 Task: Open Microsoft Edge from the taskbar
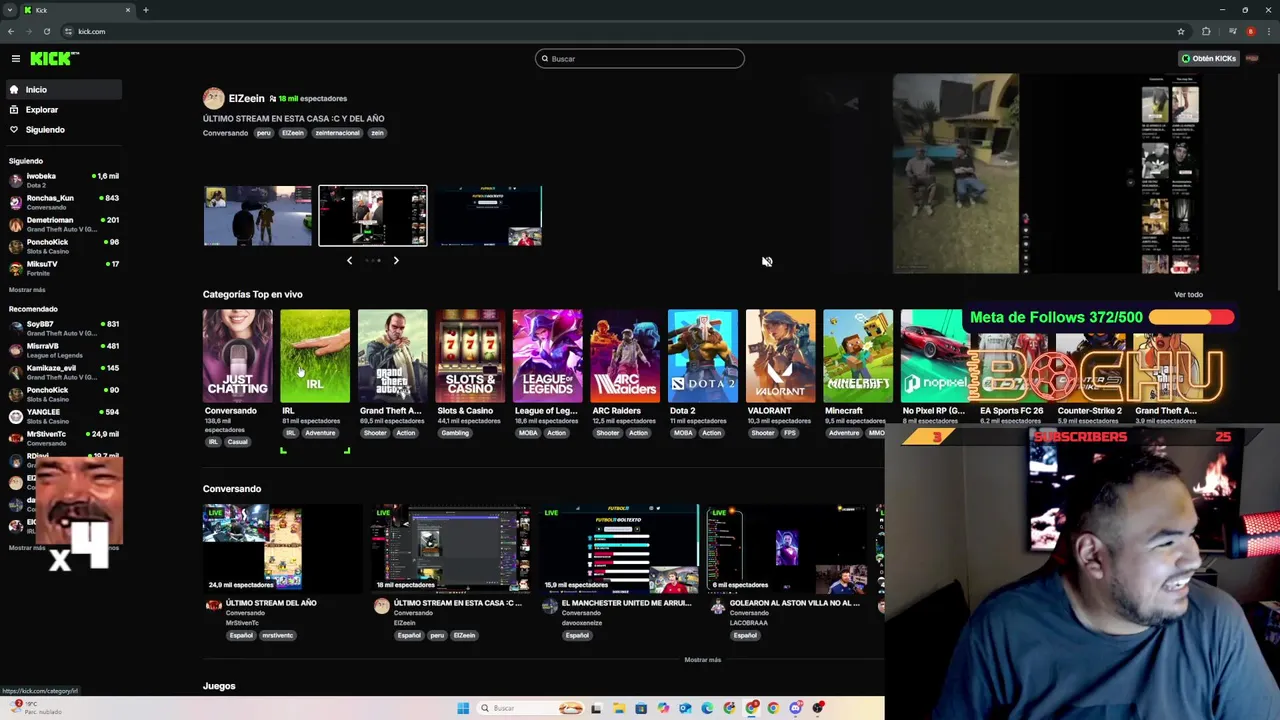[707, 708]
